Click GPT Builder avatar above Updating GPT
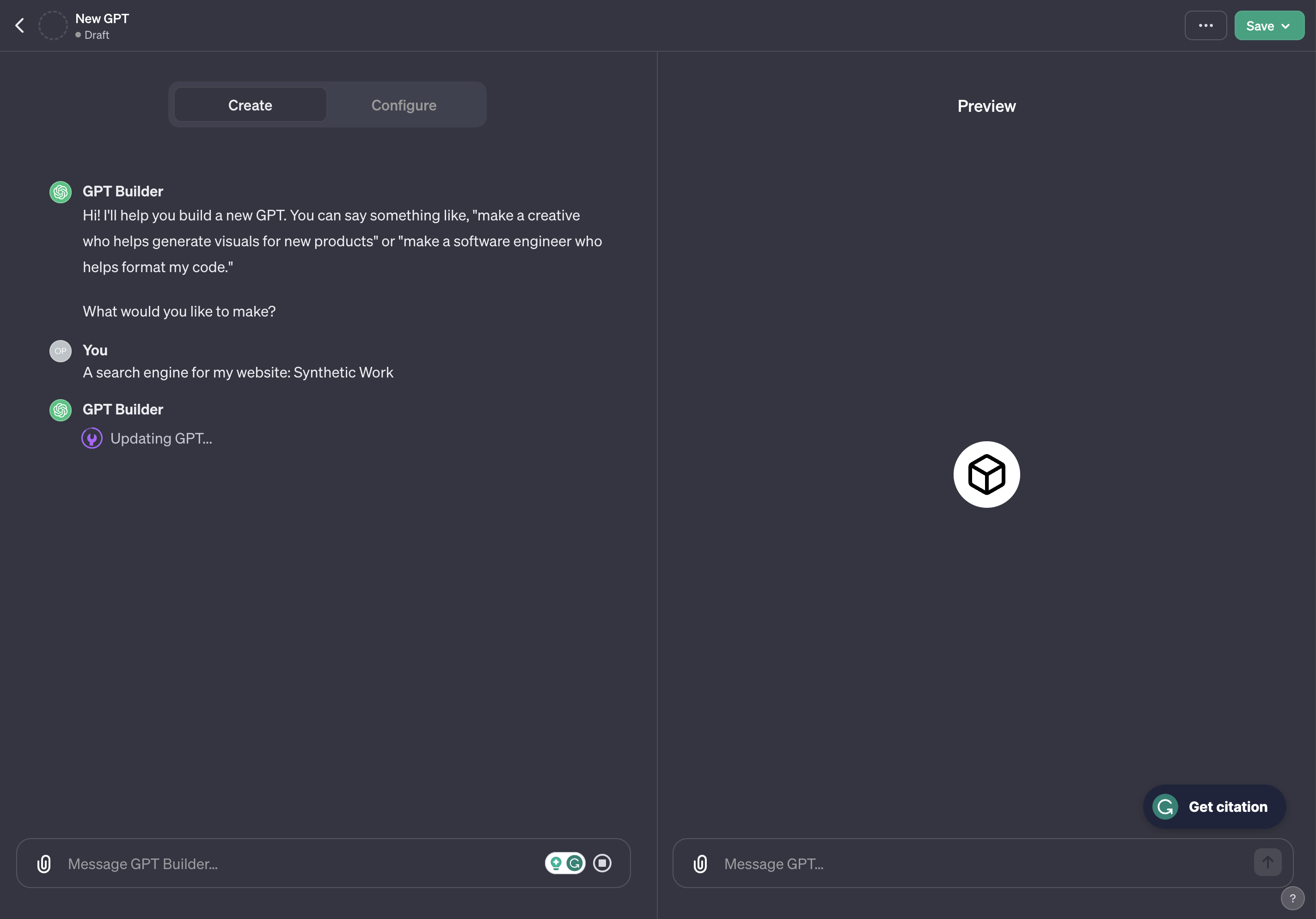Viewport: 1316px width, 919px height. click(x=60, y=410)
